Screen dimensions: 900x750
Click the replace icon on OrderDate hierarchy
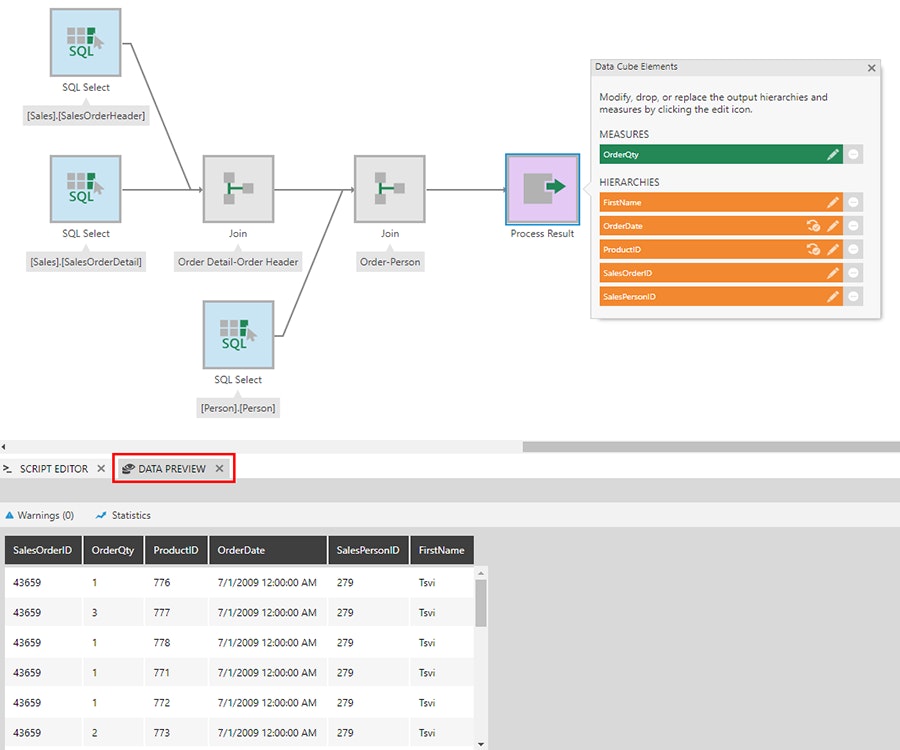point(813,226)
